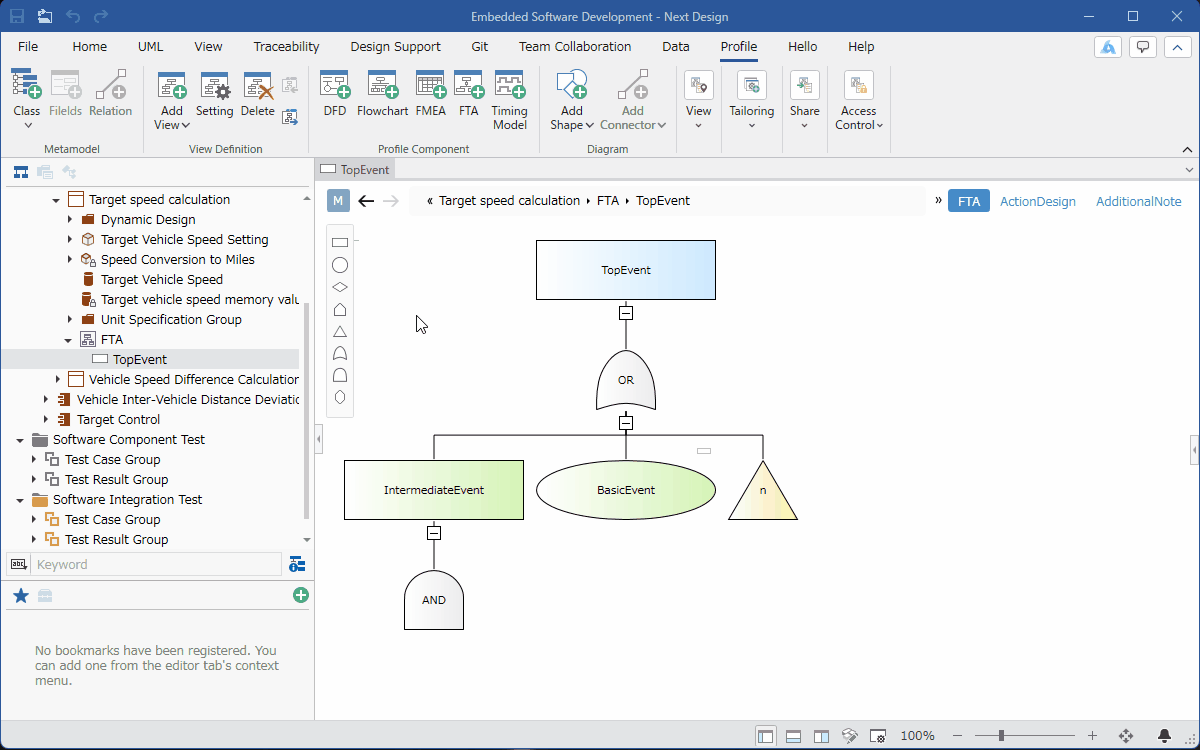Open the File menu
This screenshot has width=1200, height=750.
coord(28,46)
